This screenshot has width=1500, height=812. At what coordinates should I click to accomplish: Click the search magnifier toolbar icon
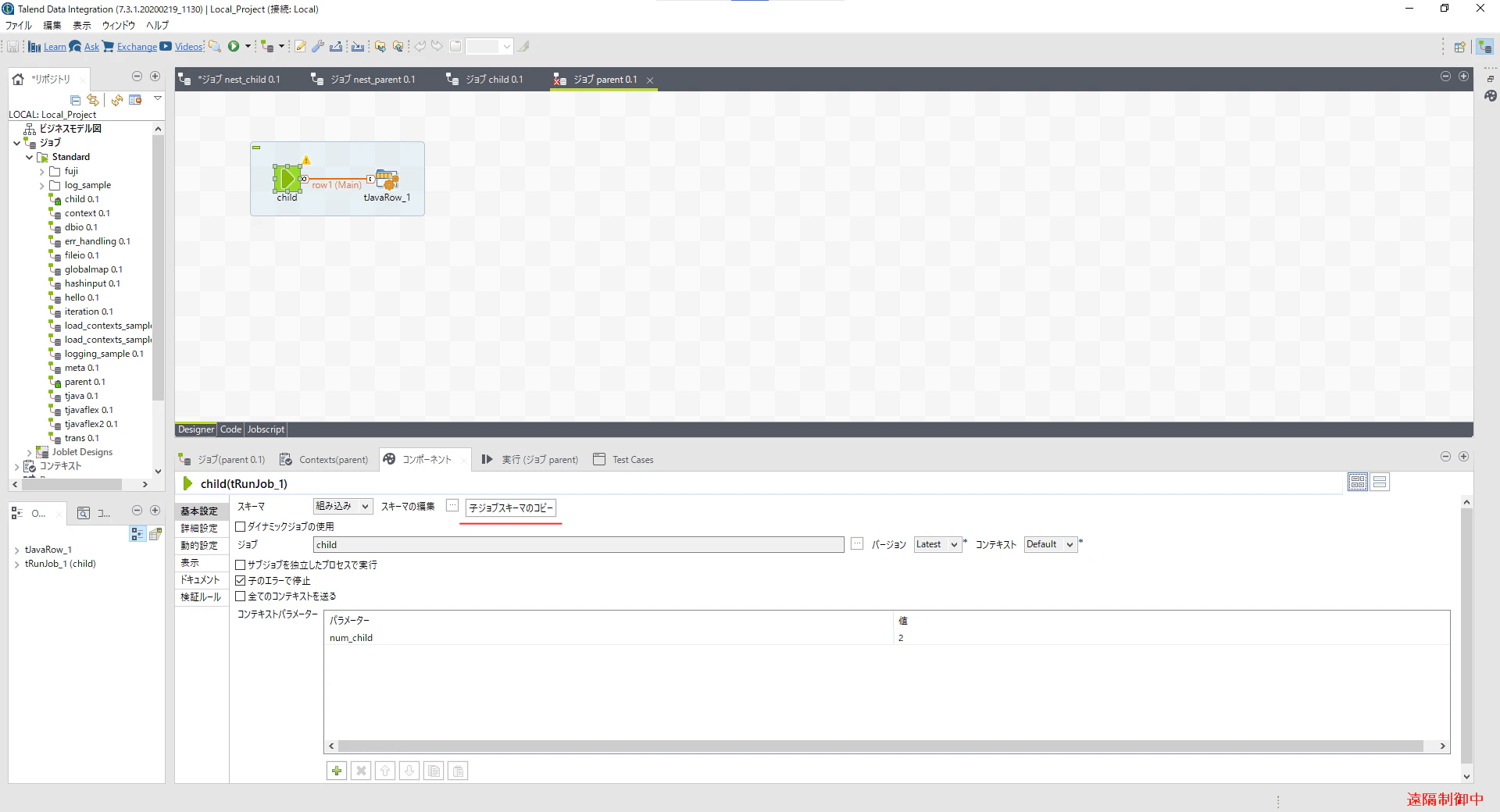coord(215,46)
